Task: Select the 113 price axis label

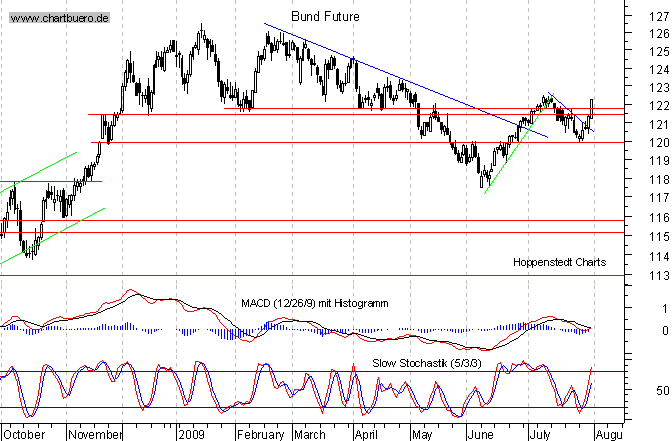Action: (658, 276)
